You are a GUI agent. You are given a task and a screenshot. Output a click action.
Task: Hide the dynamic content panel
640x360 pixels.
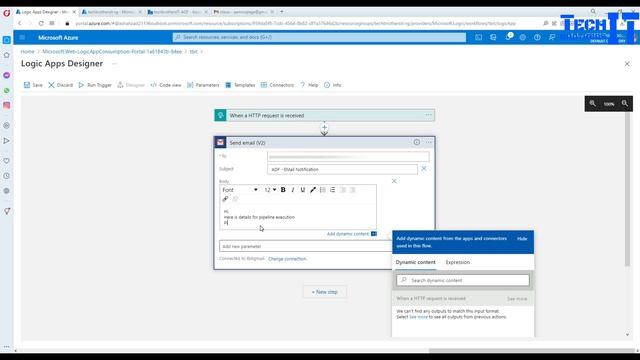pos(522,239)
